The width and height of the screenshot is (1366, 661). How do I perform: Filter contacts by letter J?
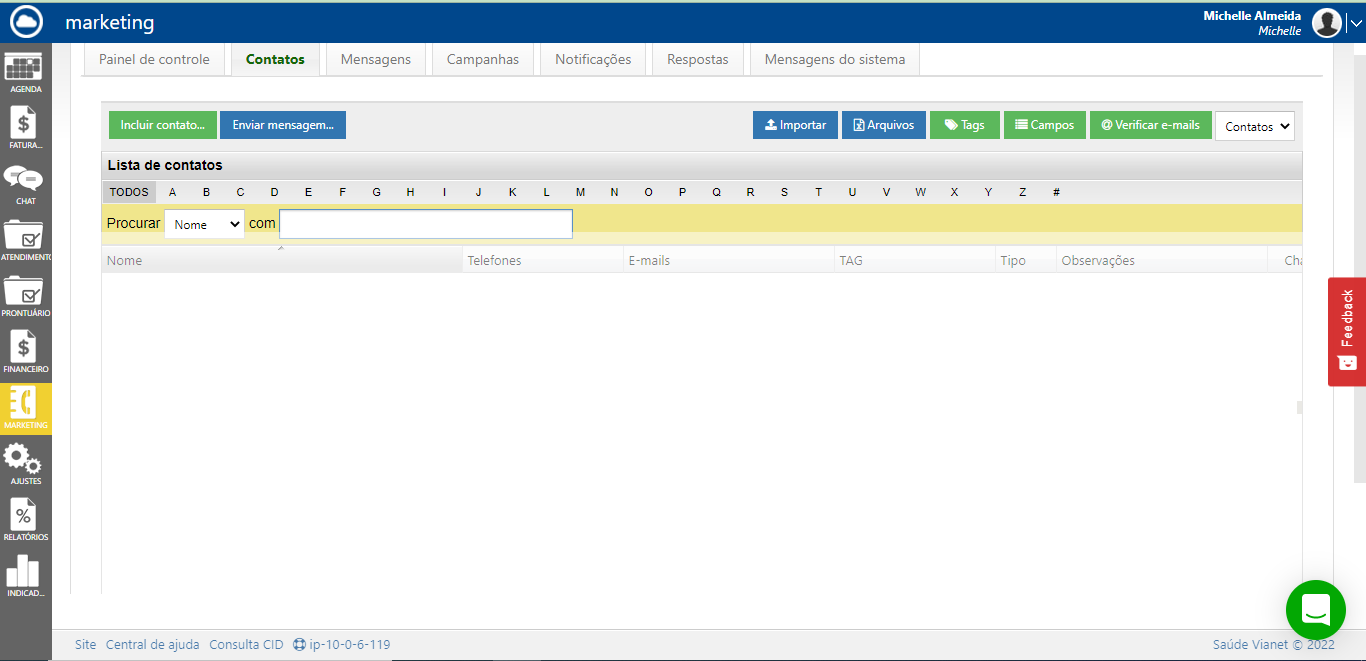pyautogui.click(x=479, y=192)
